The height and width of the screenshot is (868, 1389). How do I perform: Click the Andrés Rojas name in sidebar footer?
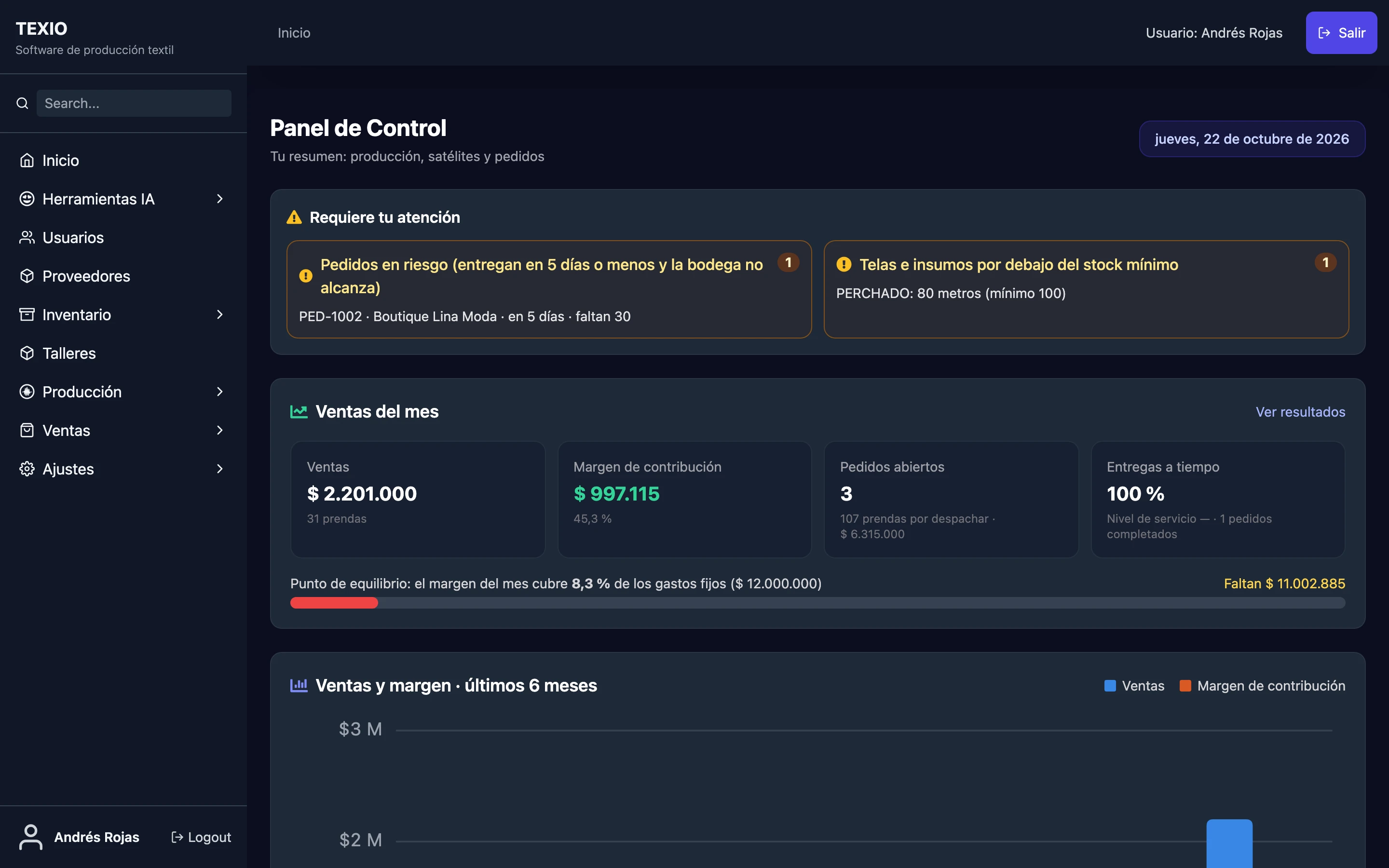pos(96,837)
